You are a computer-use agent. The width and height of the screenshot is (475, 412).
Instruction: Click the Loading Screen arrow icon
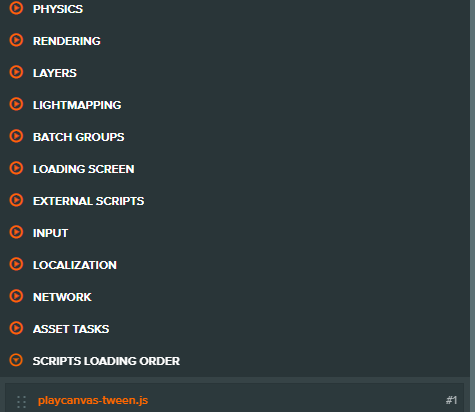point(16,168)
